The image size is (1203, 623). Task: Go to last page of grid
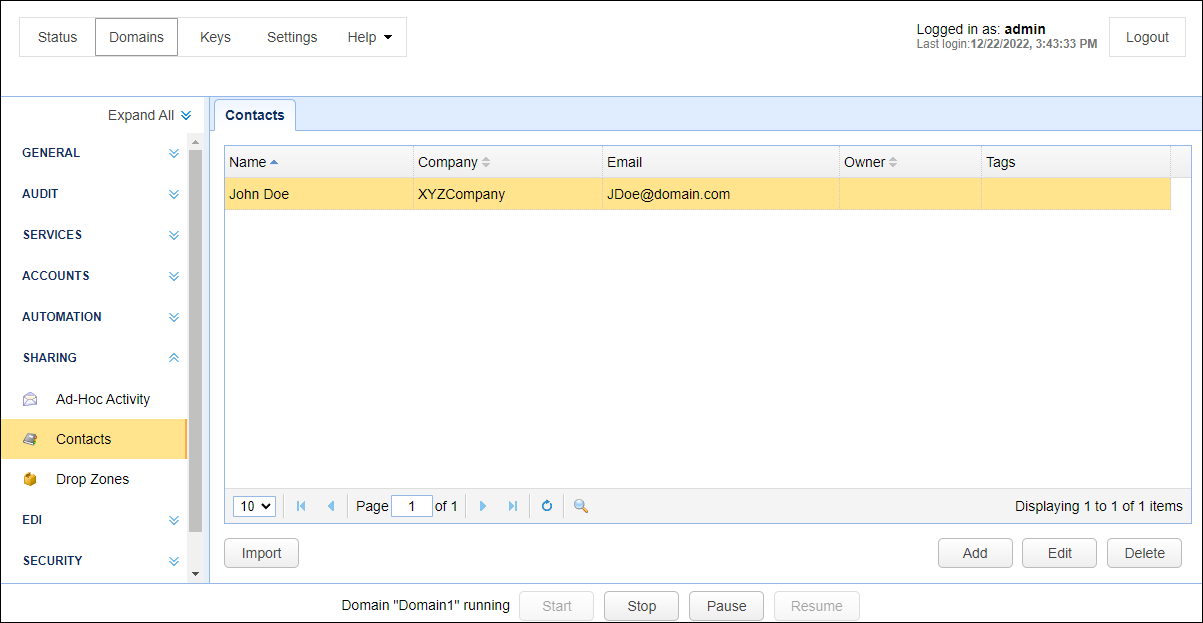click(513, 506)
